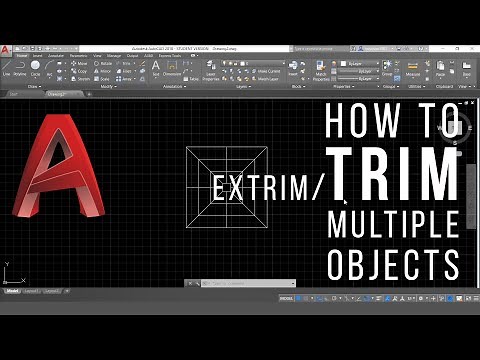Viewport: 480px width, 360px height.
Task: Expand the Annotation panel
Action: [x=174, y=86]
